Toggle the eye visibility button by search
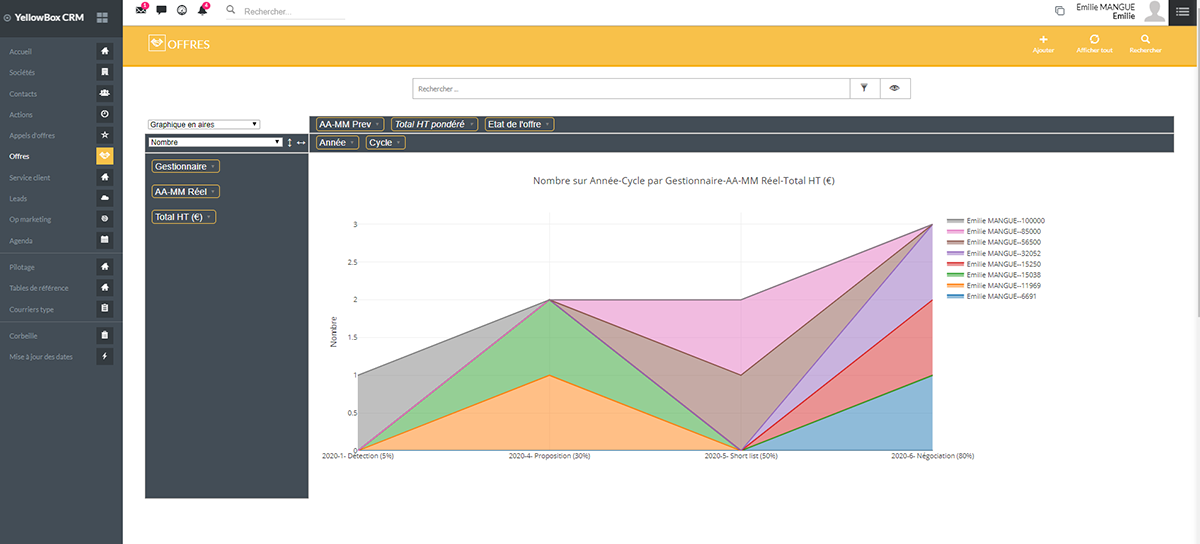This screenshot has height=544, width=1200. tap(895, 89)
